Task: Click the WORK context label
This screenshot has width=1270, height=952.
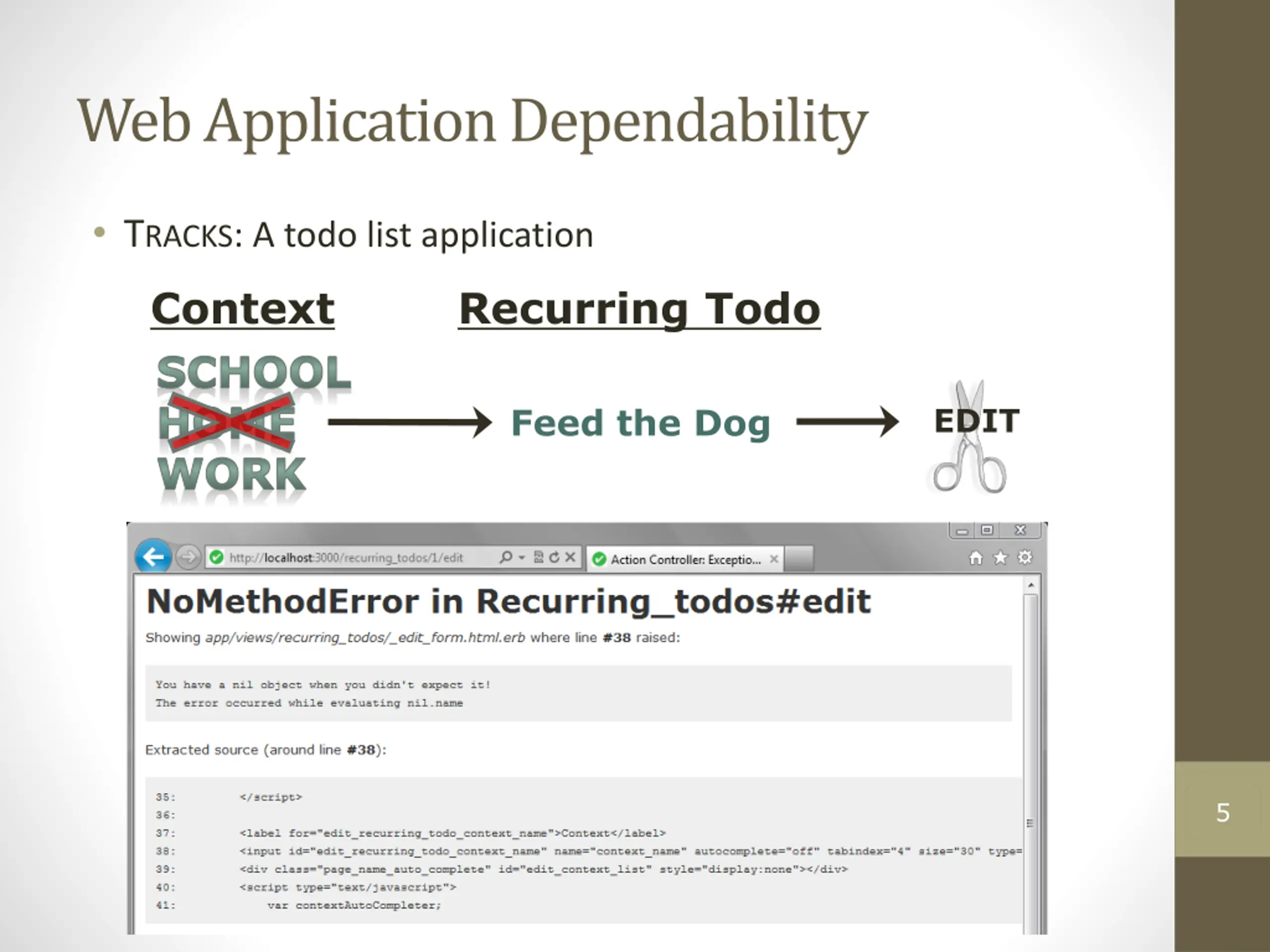Action: (x=231, y=475)
